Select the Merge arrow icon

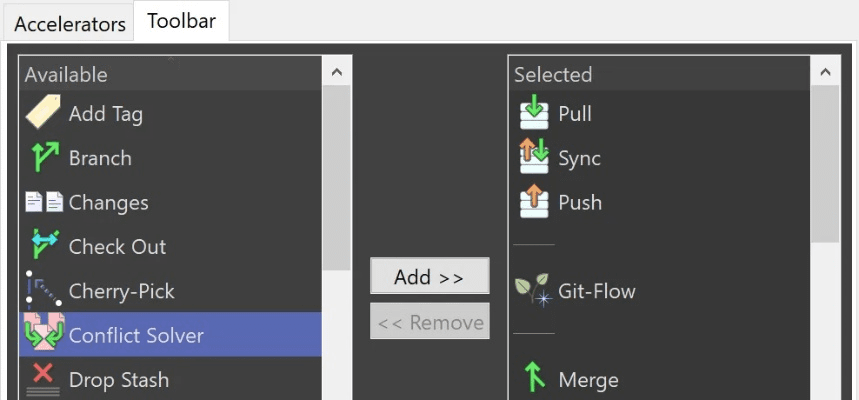click(534, 379)
